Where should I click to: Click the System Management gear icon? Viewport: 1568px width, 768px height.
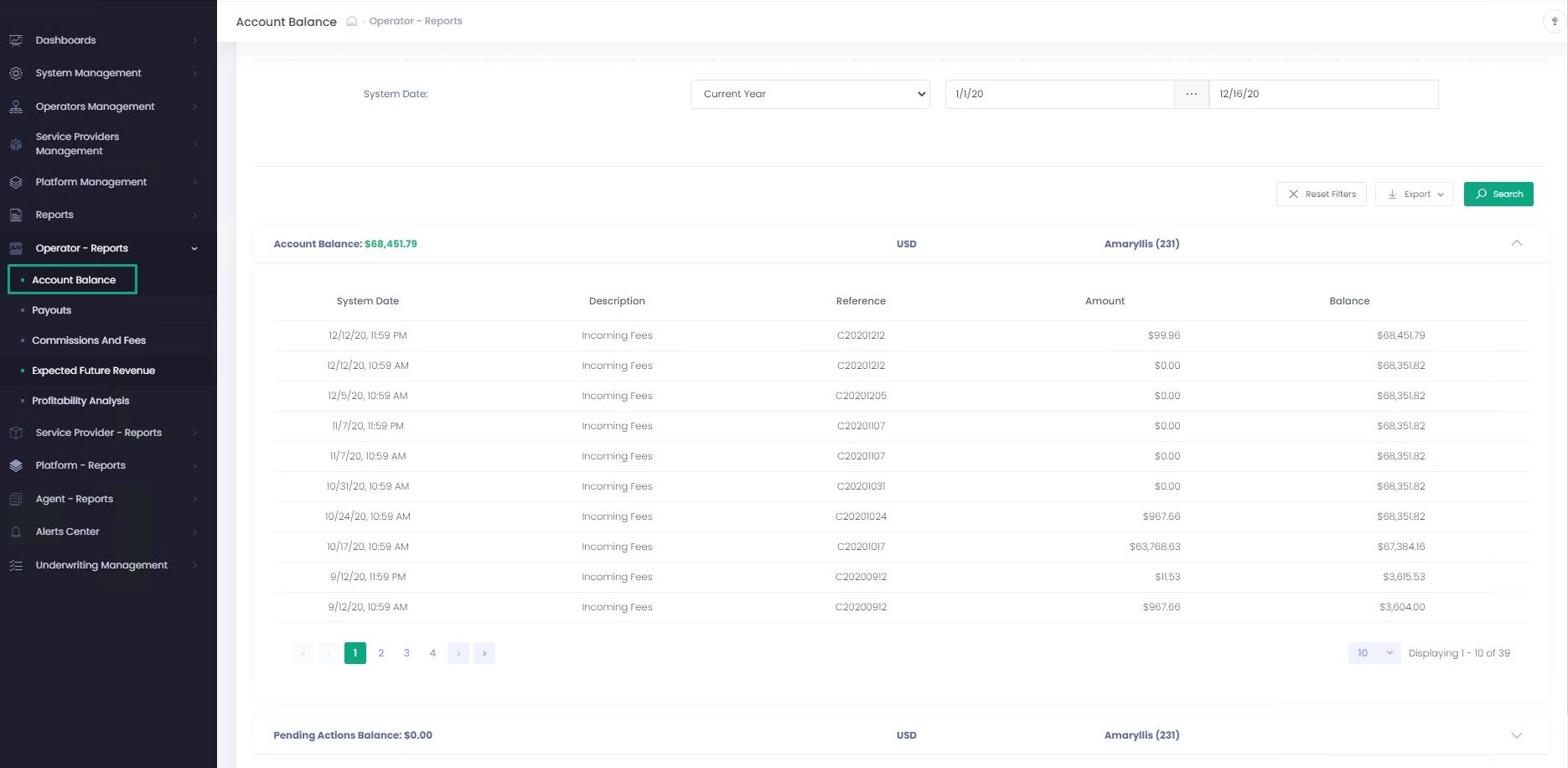pos(16,74)
